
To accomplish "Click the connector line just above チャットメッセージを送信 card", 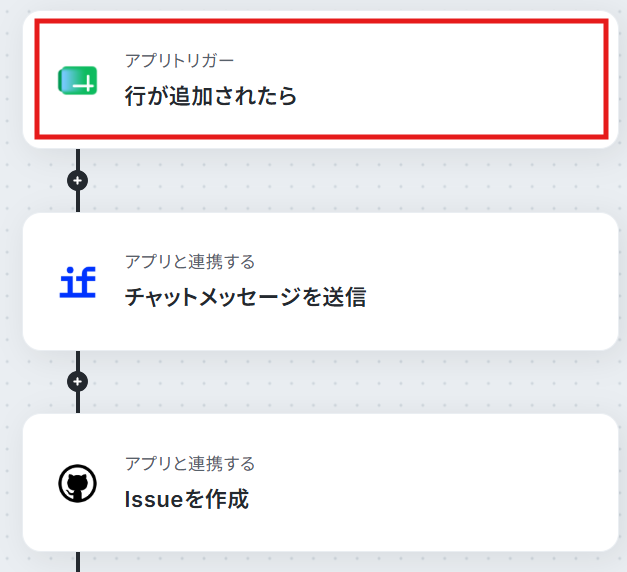I will click(x=78, y=202).
